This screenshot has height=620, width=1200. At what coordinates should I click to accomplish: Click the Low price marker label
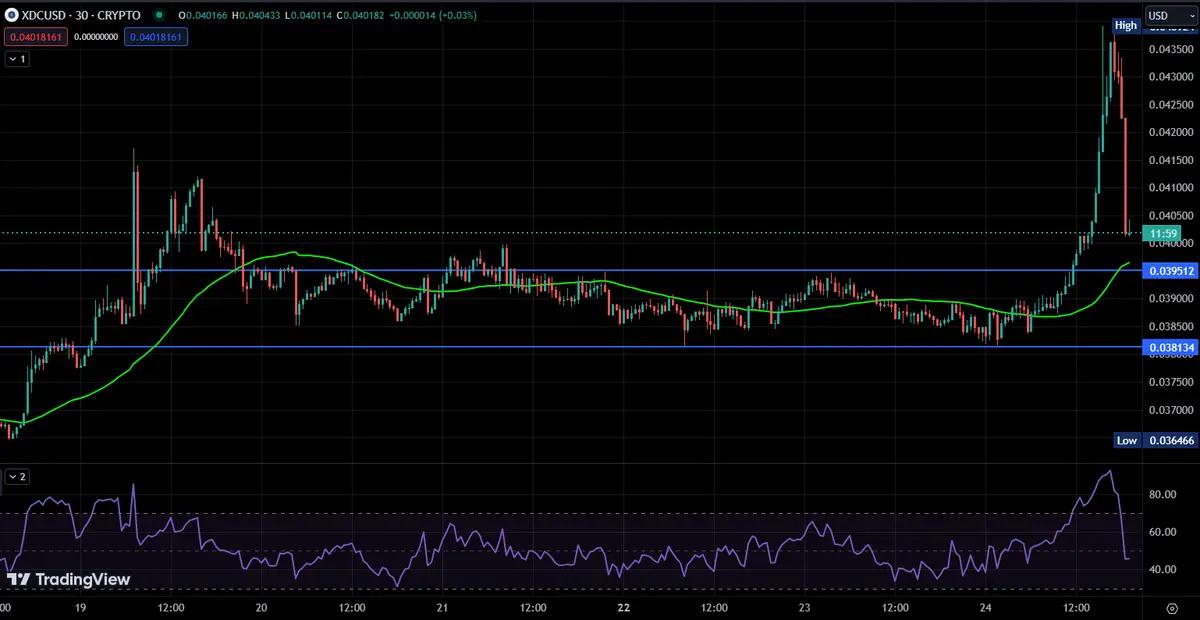[1127, 440]
